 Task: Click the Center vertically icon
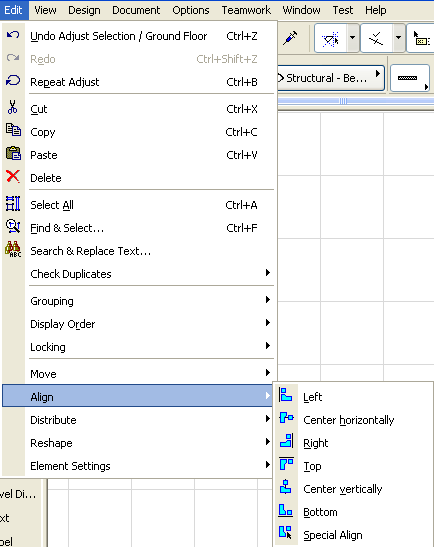coord(286,487)
